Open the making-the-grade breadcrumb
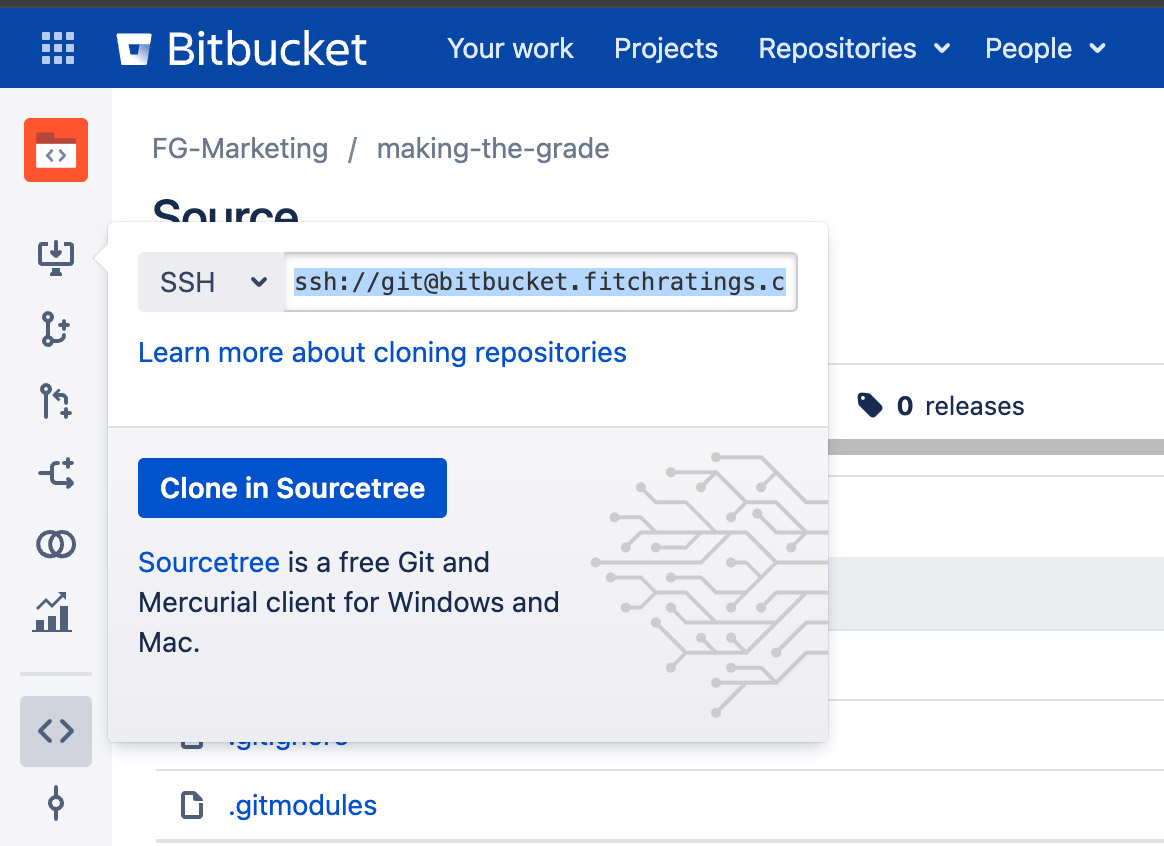The image size is (1164, 846). point(493,148)
